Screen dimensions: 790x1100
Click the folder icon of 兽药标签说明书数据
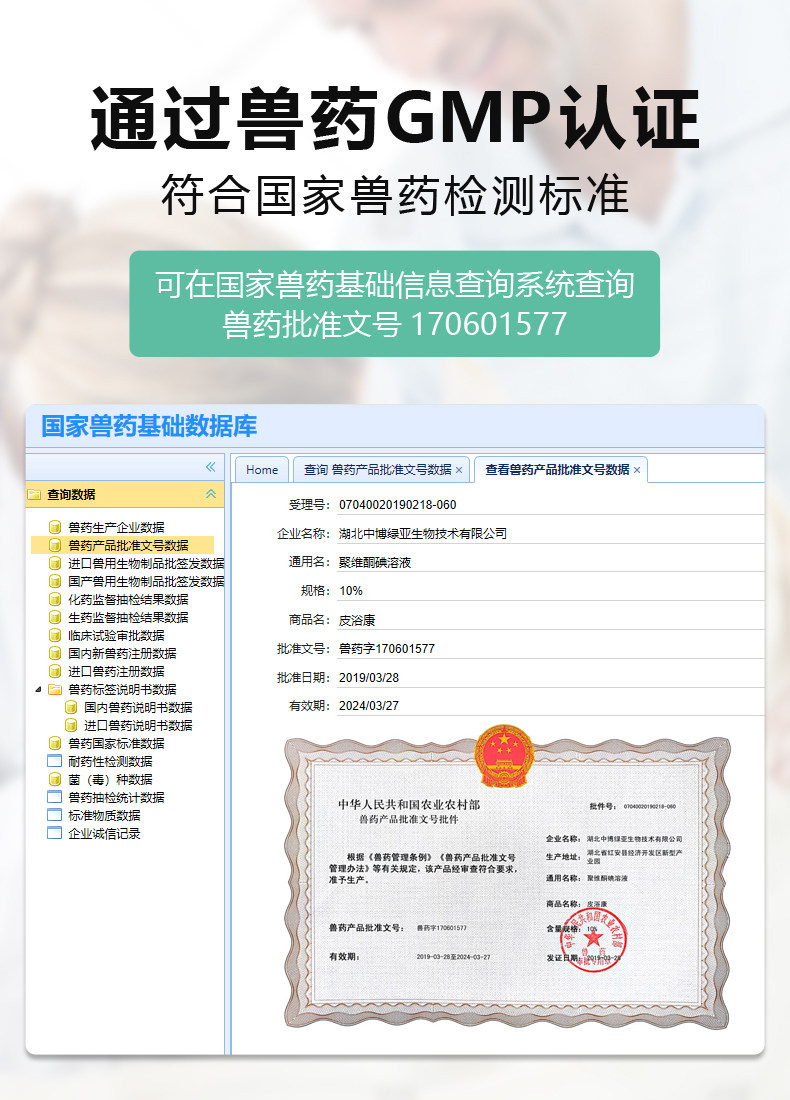tap(55, 690)
